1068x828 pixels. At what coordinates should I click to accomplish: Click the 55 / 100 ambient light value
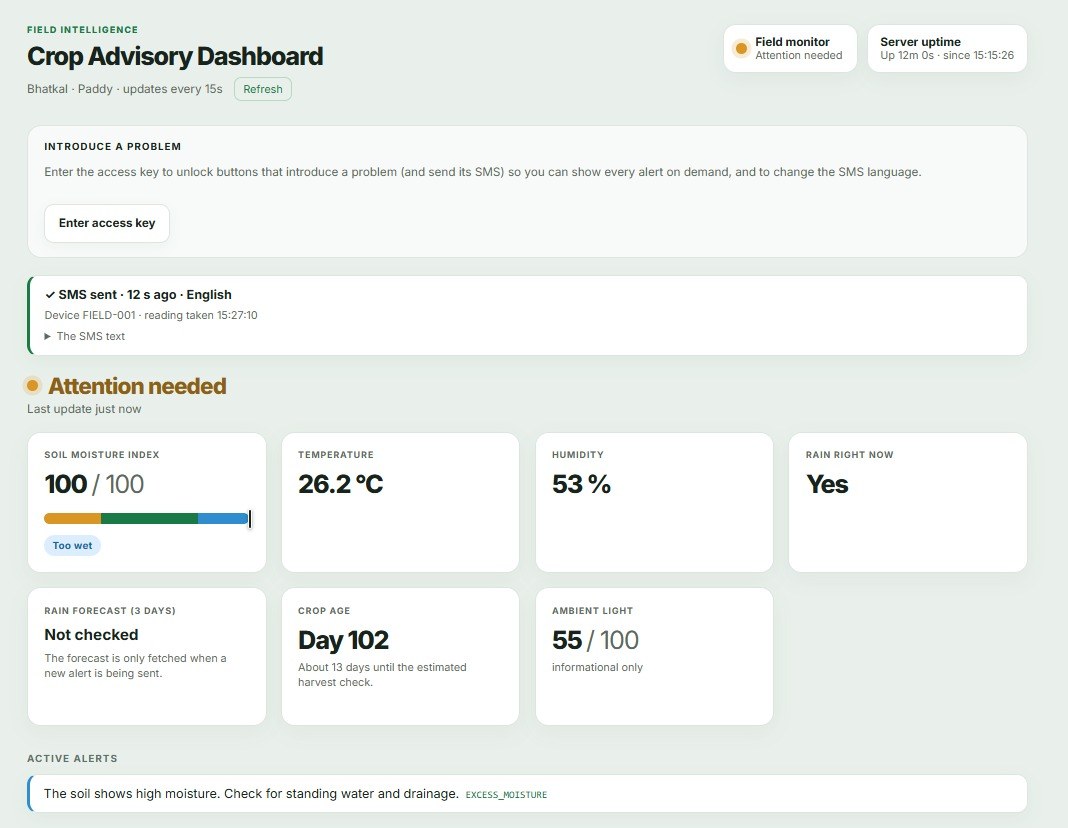click(x=595, y=640)
